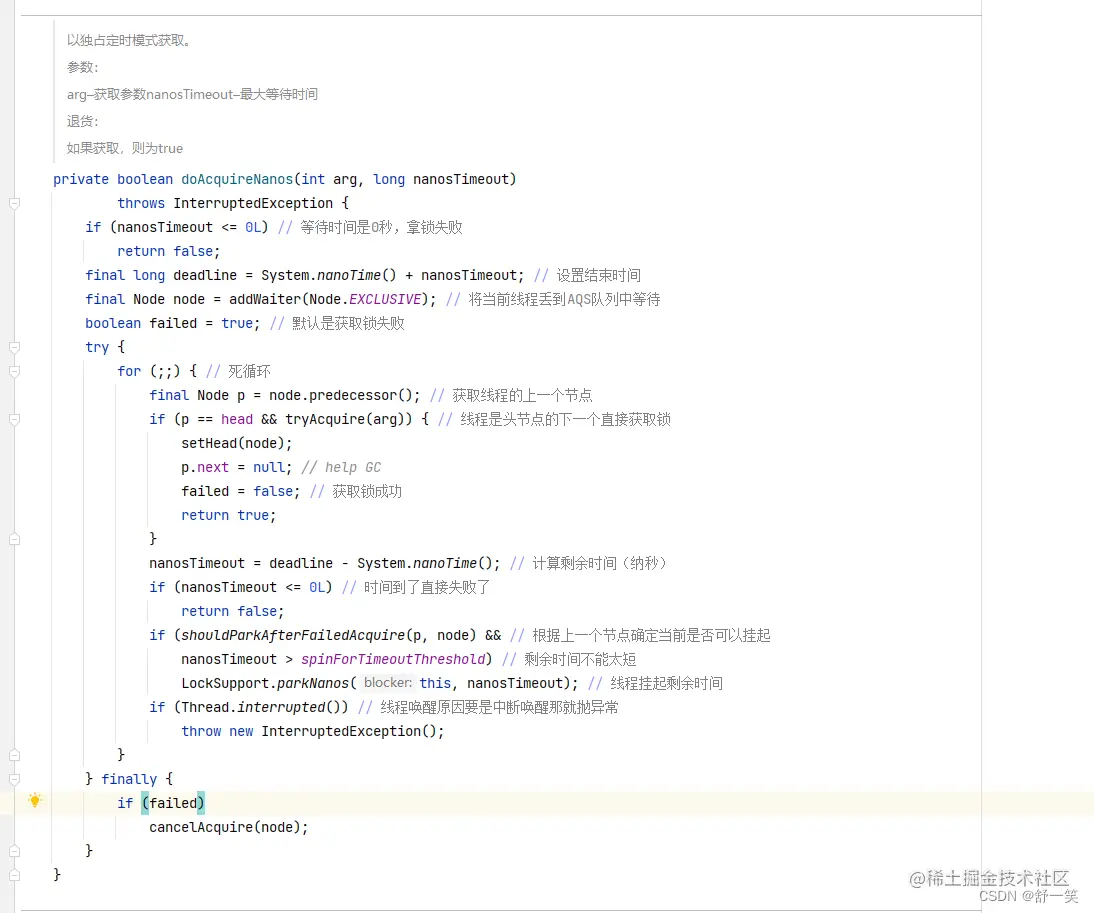
Task: Click fold end marker after return true block
Action: [x=14, y=539]
